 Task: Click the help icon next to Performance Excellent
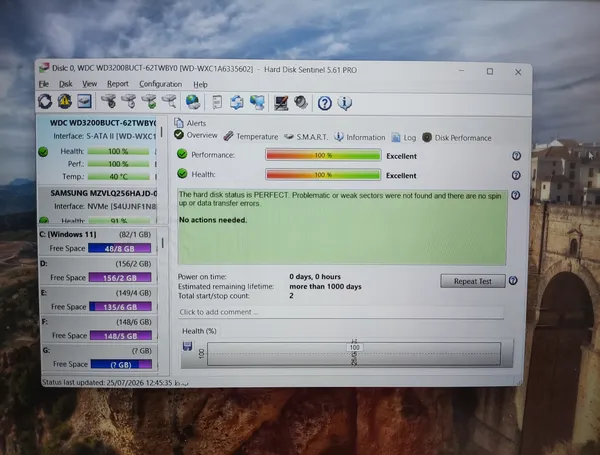516,156
